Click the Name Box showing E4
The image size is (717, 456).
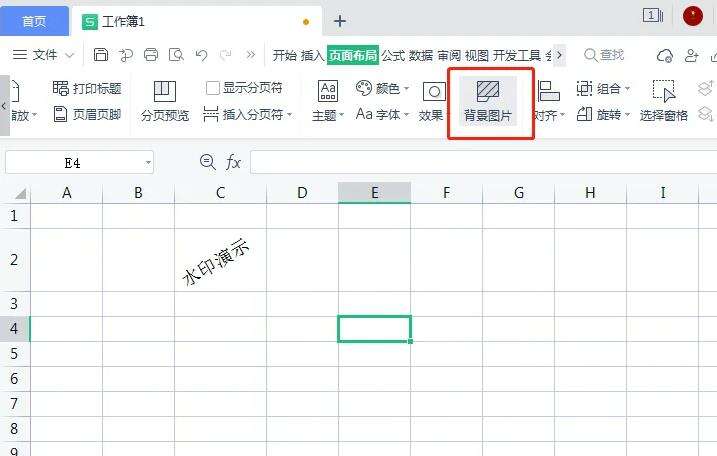tap(73, 163)
